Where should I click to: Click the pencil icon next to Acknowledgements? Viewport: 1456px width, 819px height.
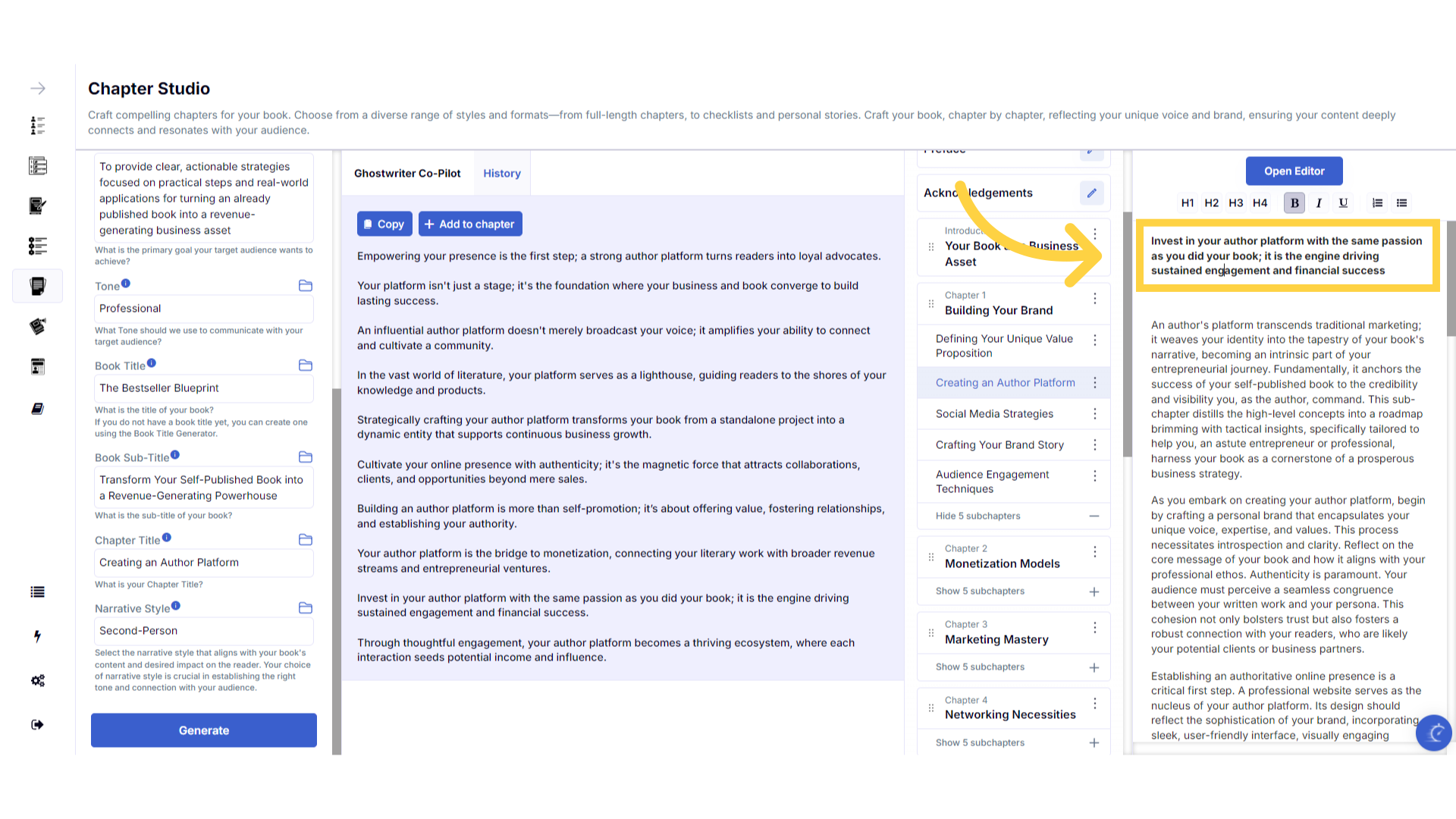(x=1091, y=193)
